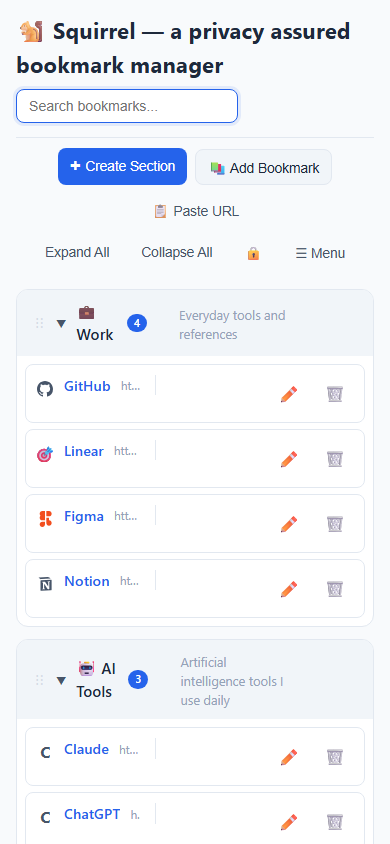Open the Notion bookmark link

[x=87, y=581]
